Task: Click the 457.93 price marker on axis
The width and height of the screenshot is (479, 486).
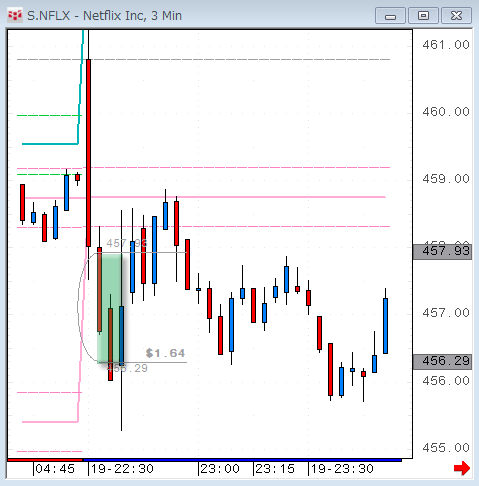Action: [x=443, y=251]
